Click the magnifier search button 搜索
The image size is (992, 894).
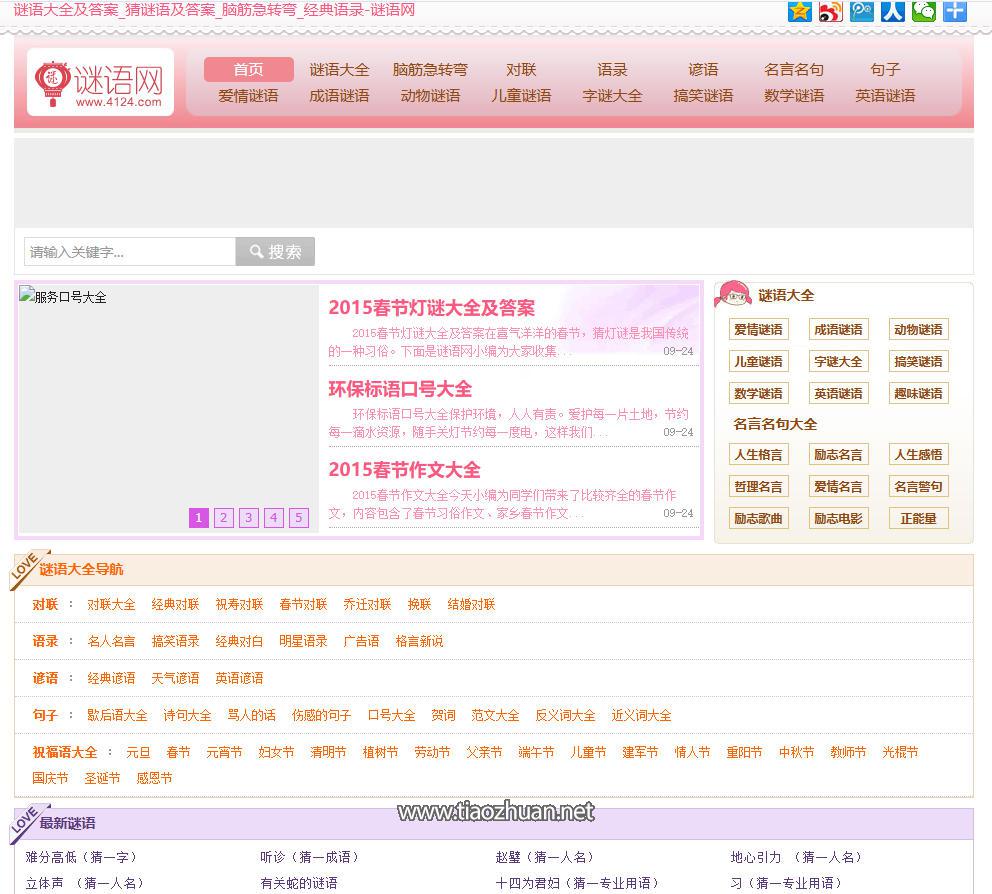[x=275, y=251]
